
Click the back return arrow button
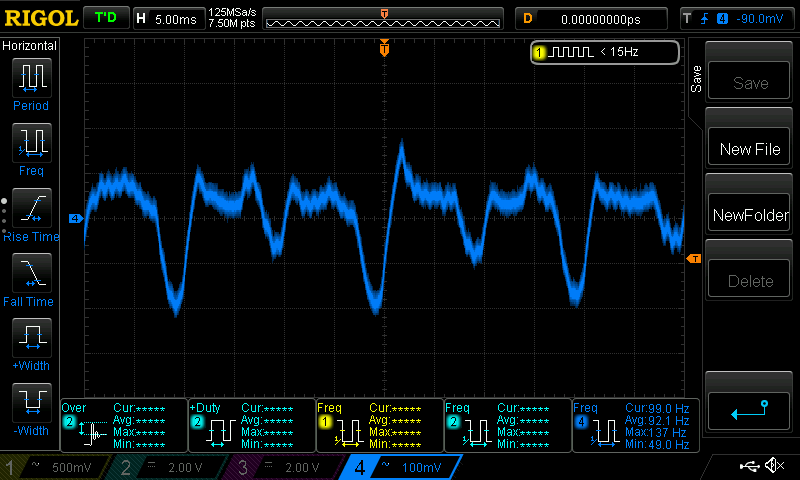749,411
